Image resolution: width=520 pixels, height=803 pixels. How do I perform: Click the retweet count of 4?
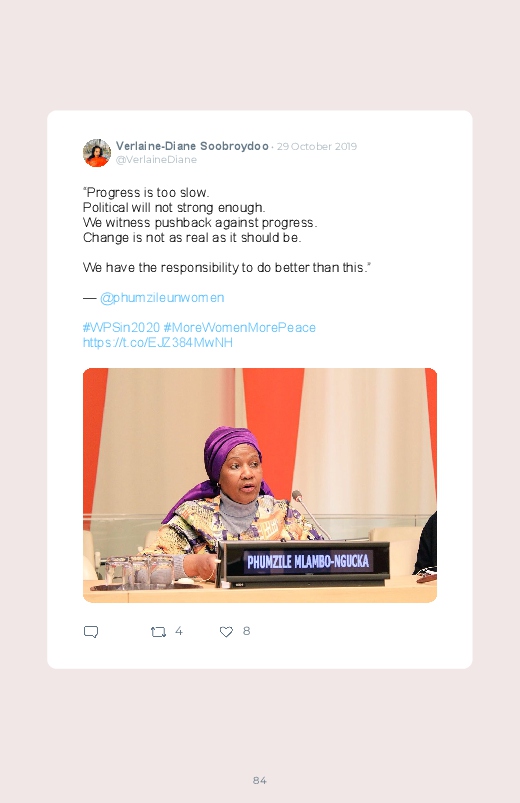179,631
